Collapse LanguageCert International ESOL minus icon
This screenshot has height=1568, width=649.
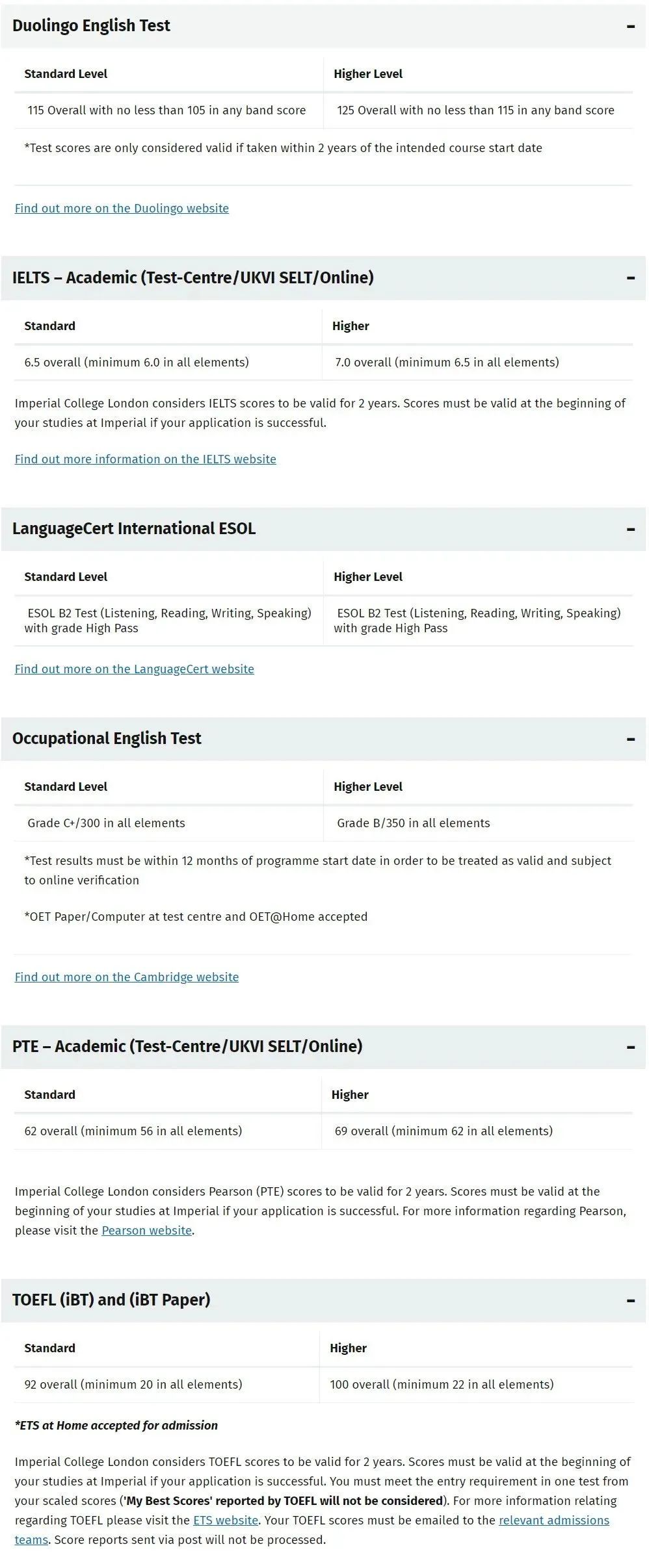(630, 530)
